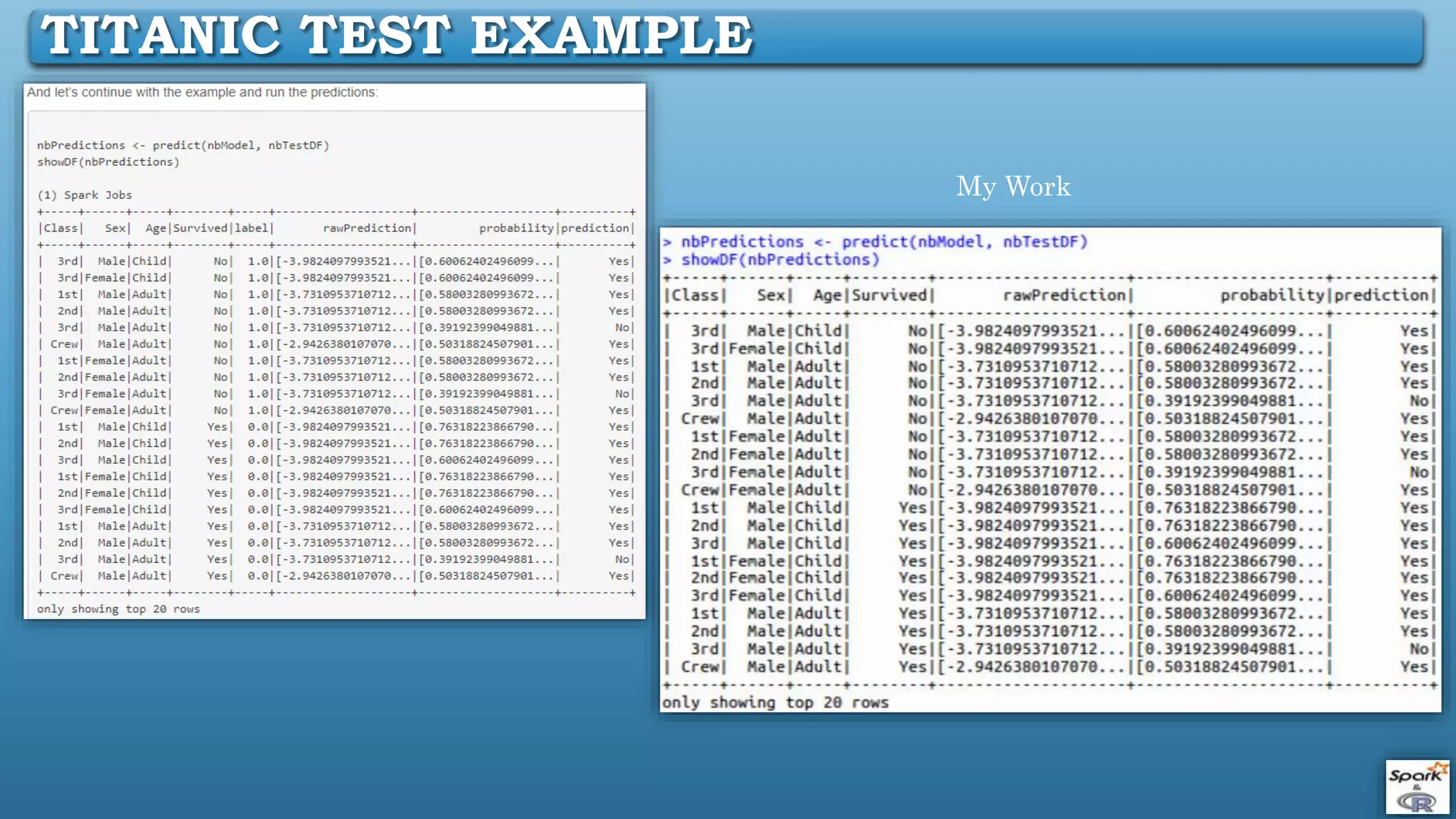Click the 'Age' header in left table
Viewport: 1456px width, 819px height.
coord(156,228)
